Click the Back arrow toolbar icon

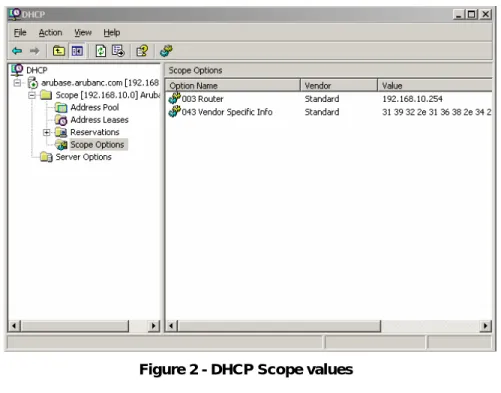coord(17,51)
